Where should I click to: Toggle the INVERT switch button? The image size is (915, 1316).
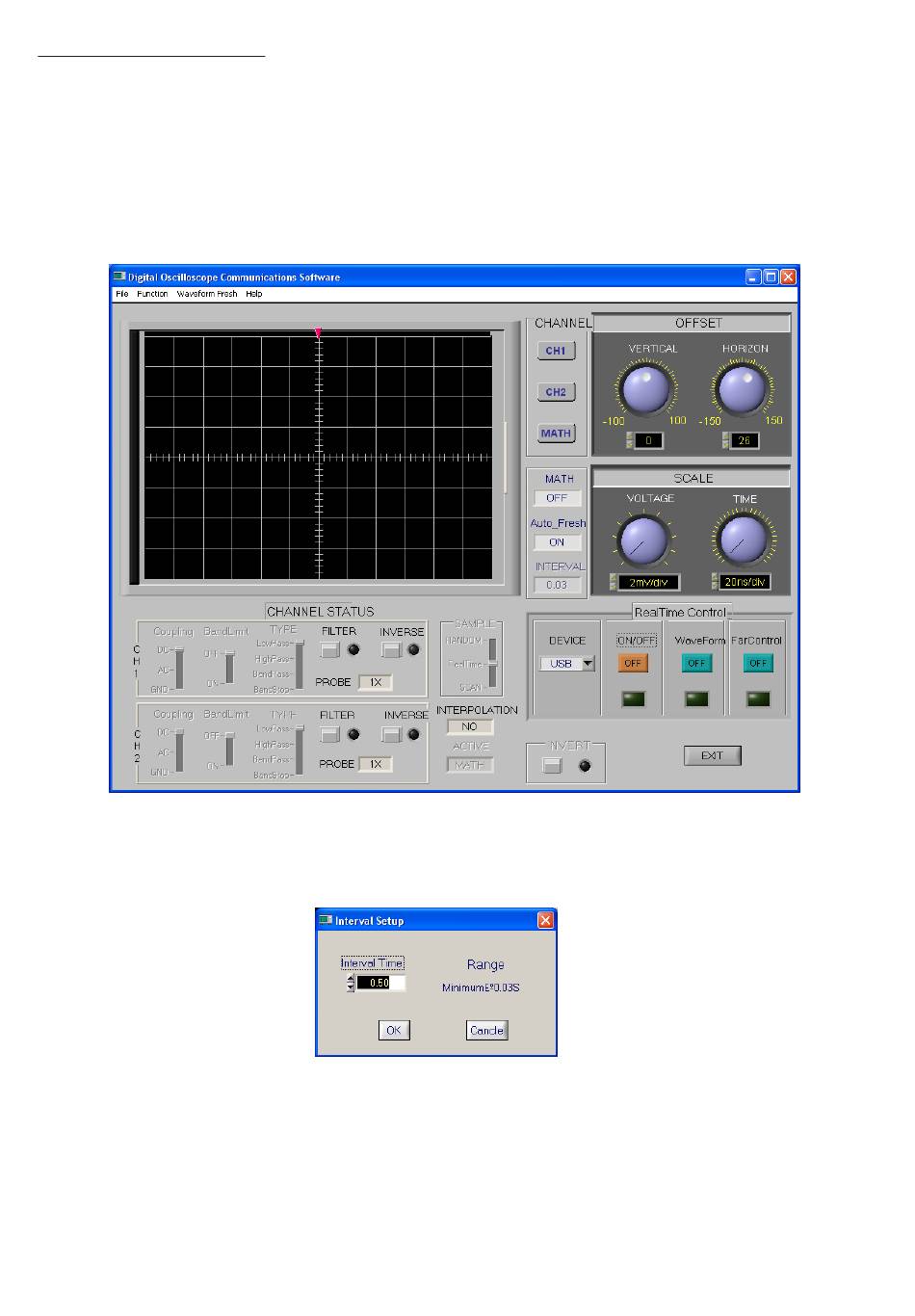coord(552,766)
